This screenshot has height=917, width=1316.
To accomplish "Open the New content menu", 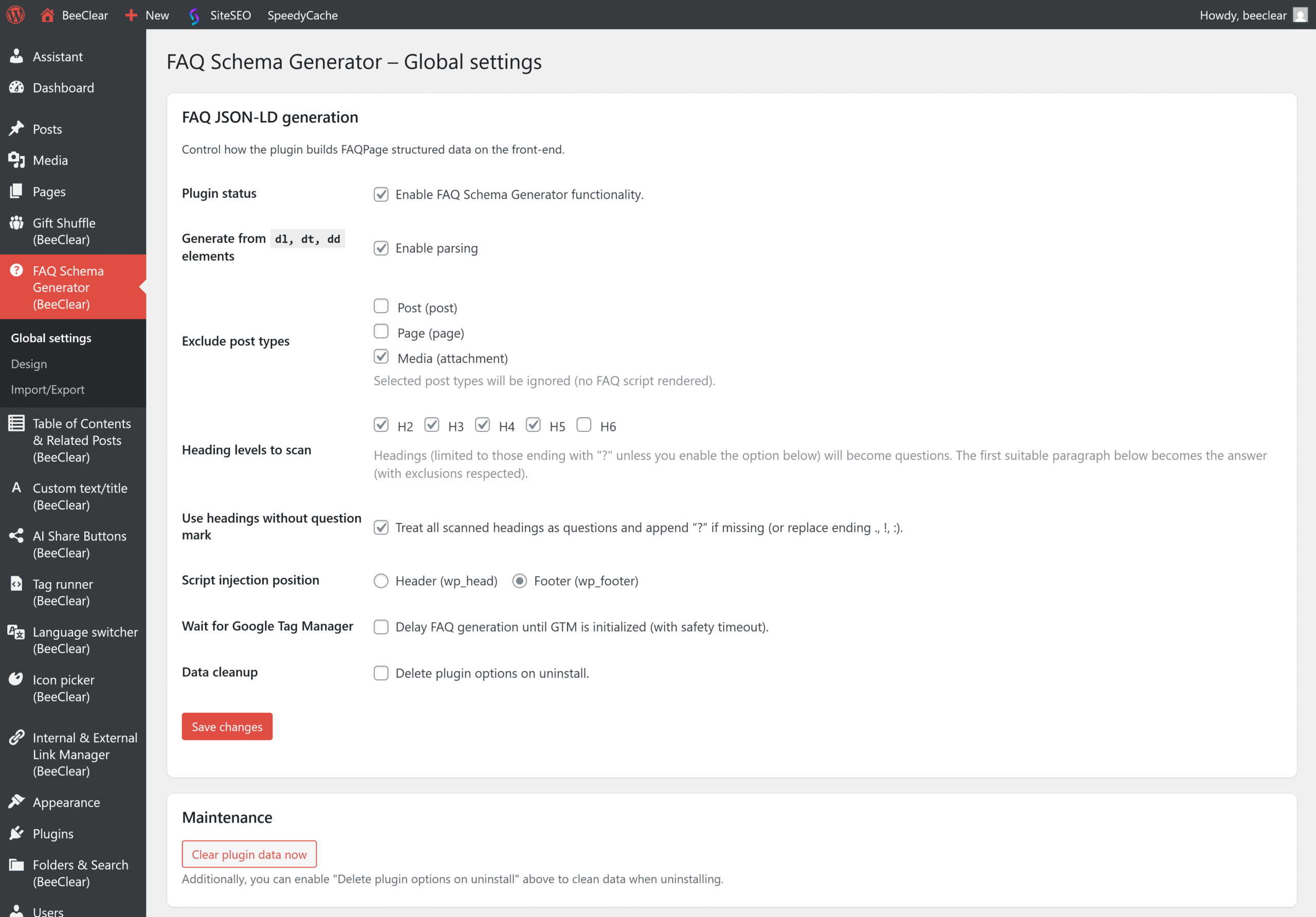I will tap(148, 15).
